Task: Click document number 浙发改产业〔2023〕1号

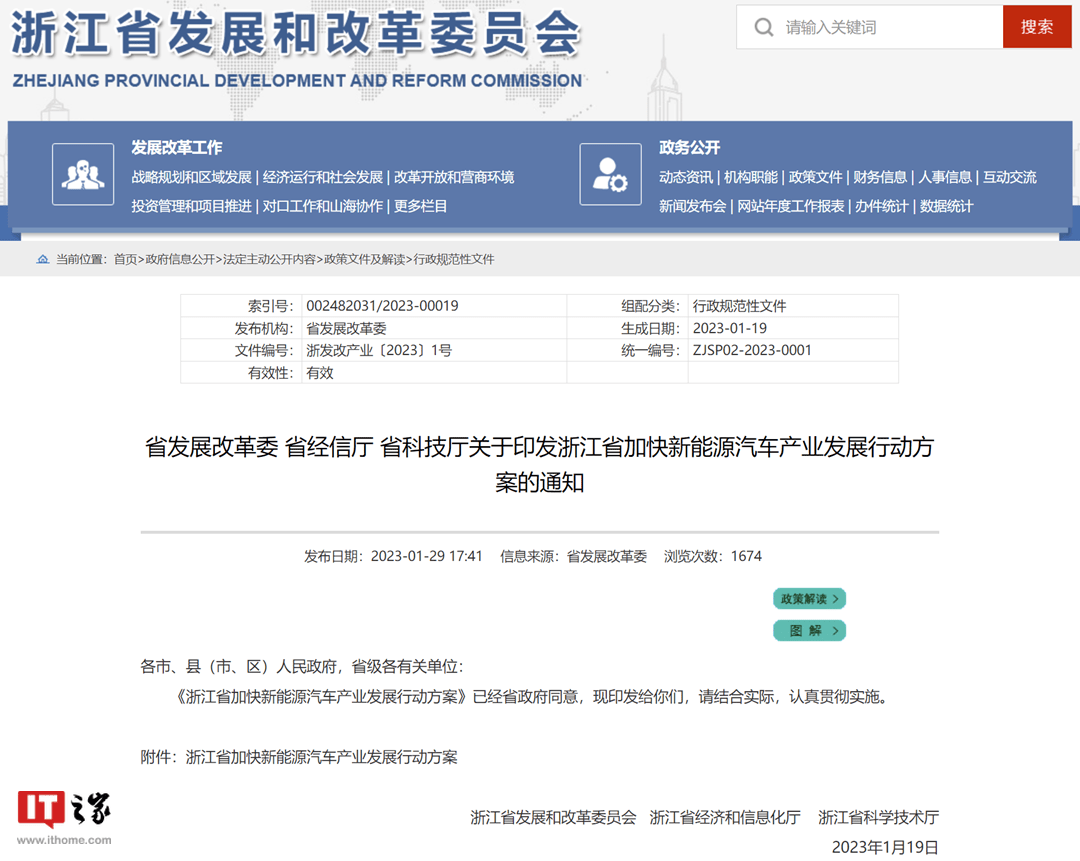Action: 379,351
